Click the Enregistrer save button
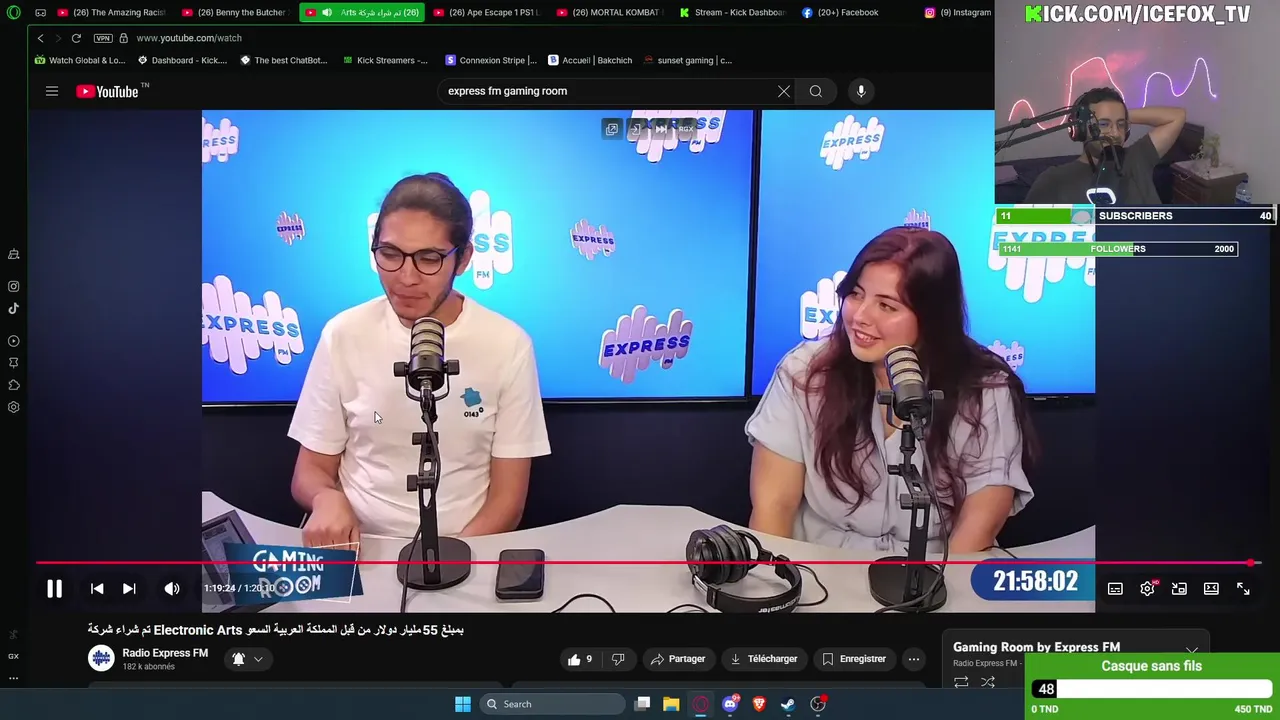 (854, 659)
